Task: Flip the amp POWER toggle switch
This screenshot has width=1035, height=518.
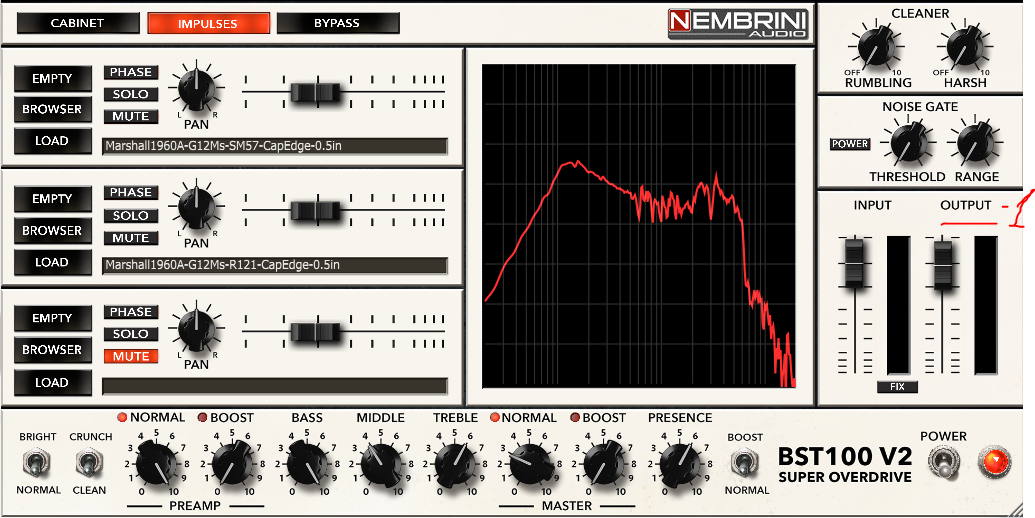Action: [943, 462]
